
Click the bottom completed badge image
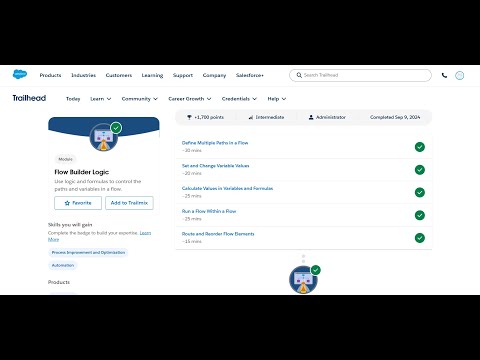click(303, 279)
